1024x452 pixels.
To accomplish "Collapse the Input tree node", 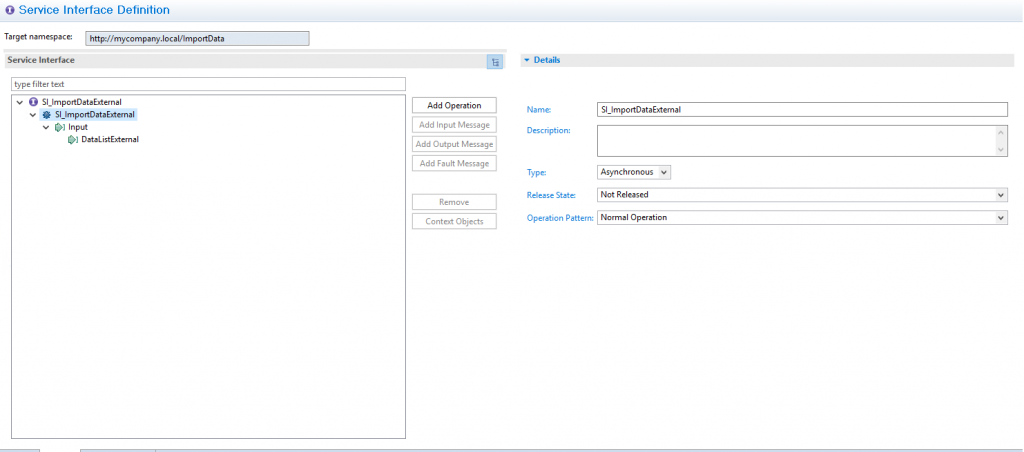I will 46,127.
